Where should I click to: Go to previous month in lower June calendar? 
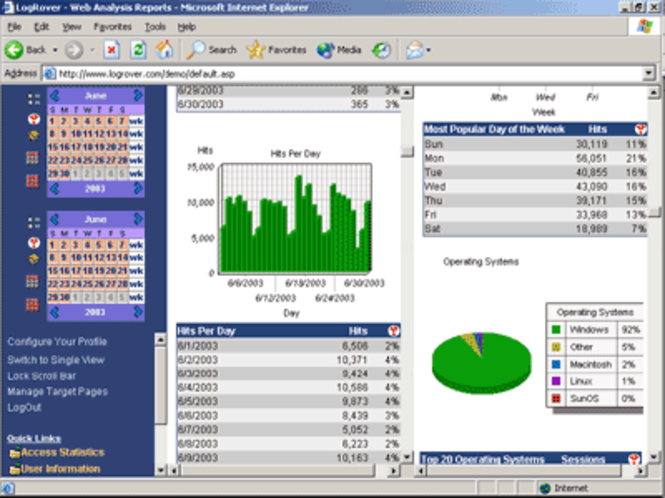[55, 219]
